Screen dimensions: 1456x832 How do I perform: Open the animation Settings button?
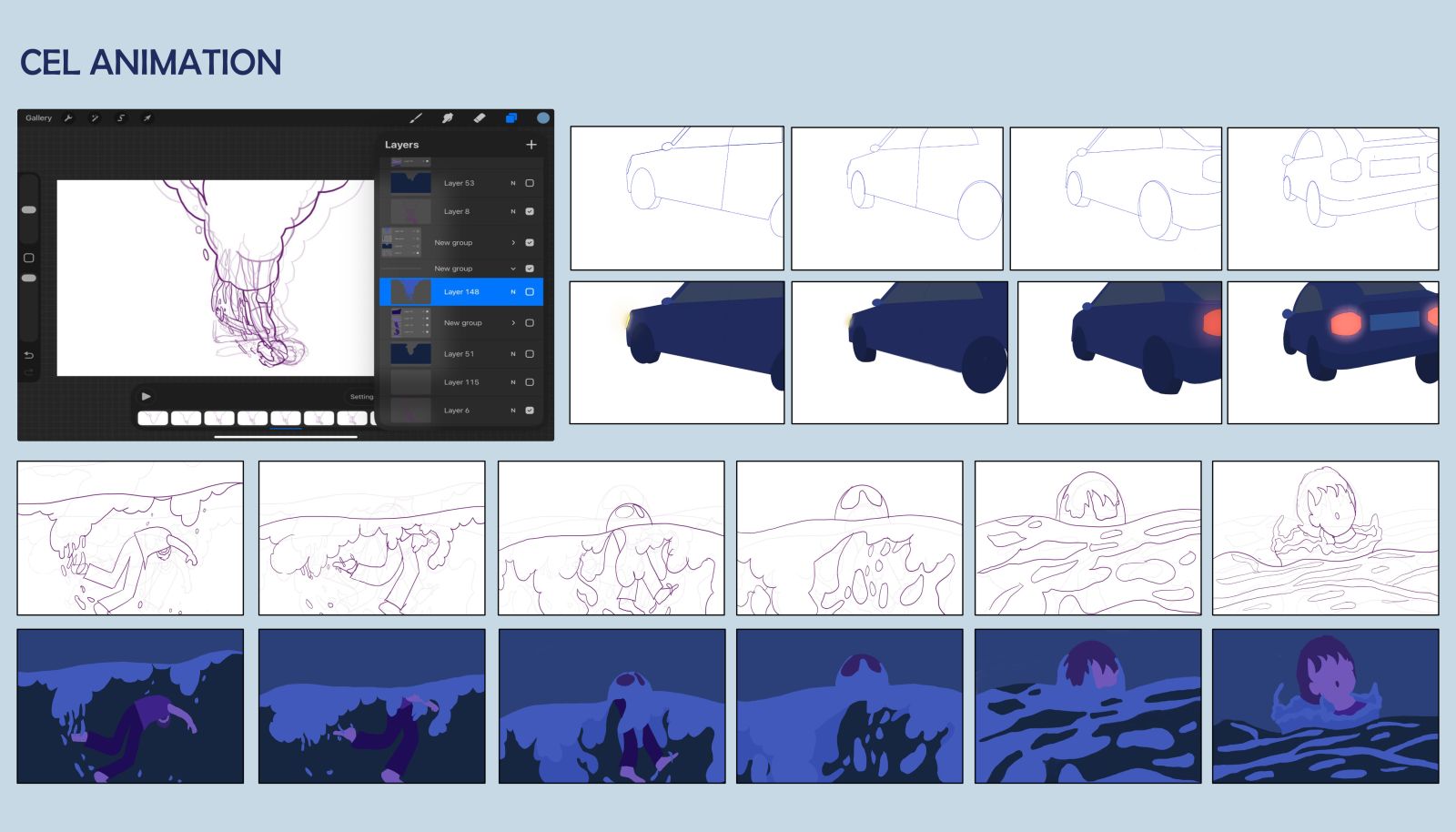[361, 397]
